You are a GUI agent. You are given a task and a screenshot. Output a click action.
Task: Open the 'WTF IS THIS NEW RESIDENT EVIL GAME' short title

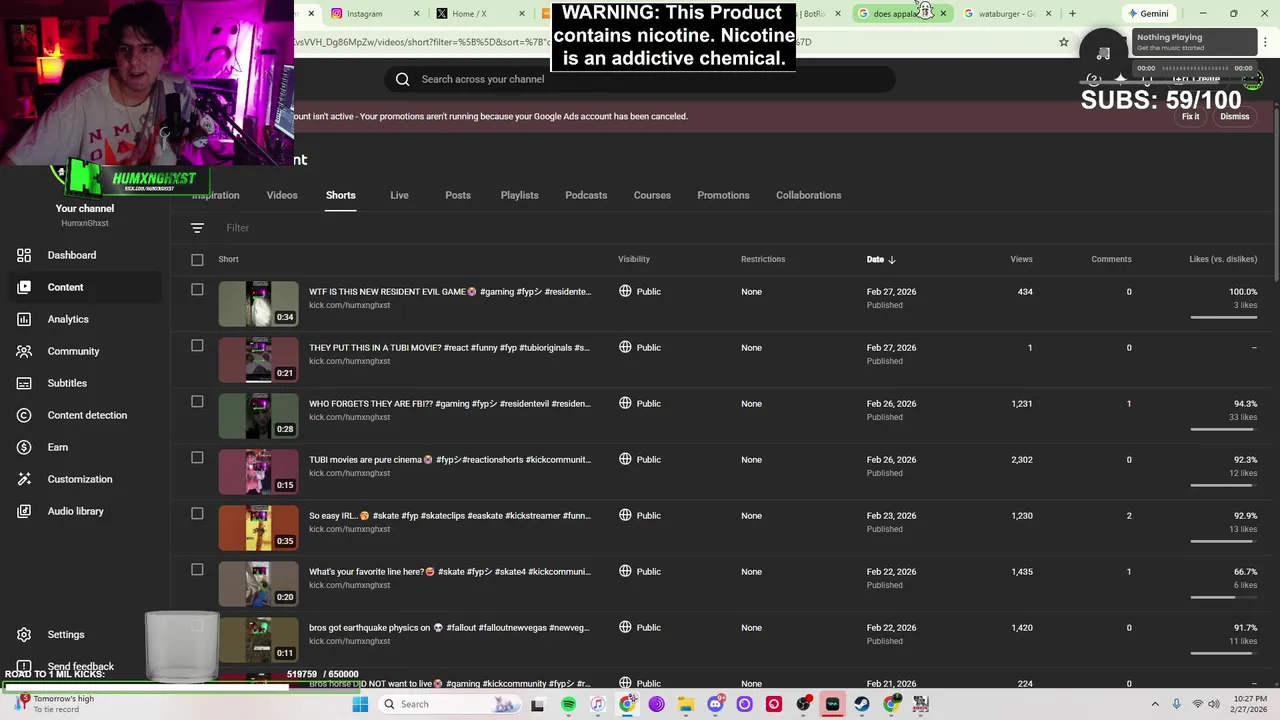(450, 291)
